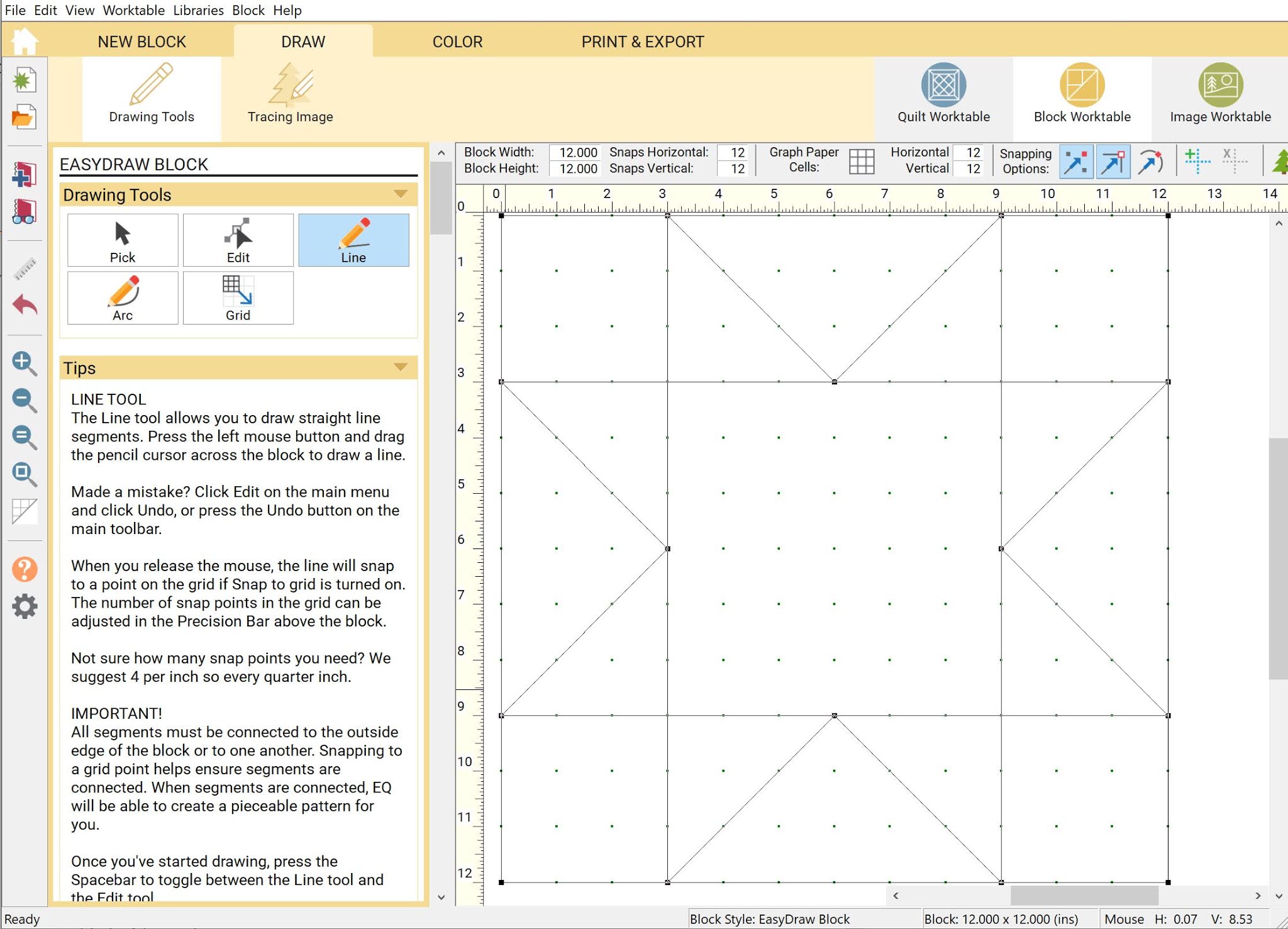
Task: Click the PRINT & EXPORT tab
Action: pyautogui.click(x=642, y=42)
